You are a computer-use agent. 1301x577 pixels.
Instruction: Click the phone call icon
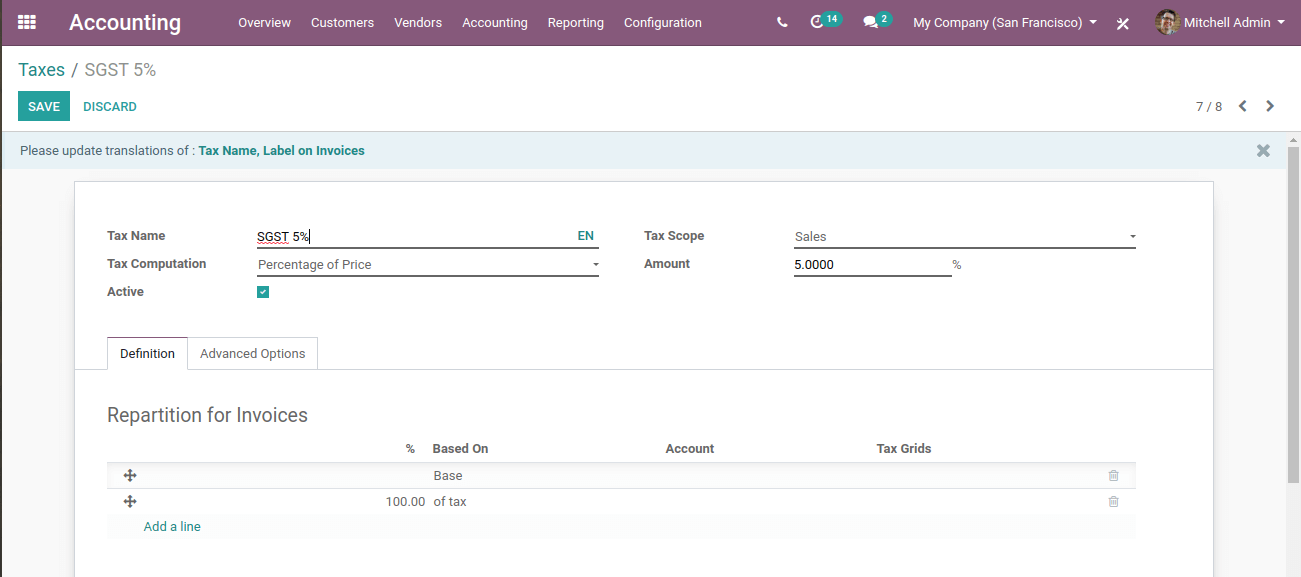pos(782,22)
